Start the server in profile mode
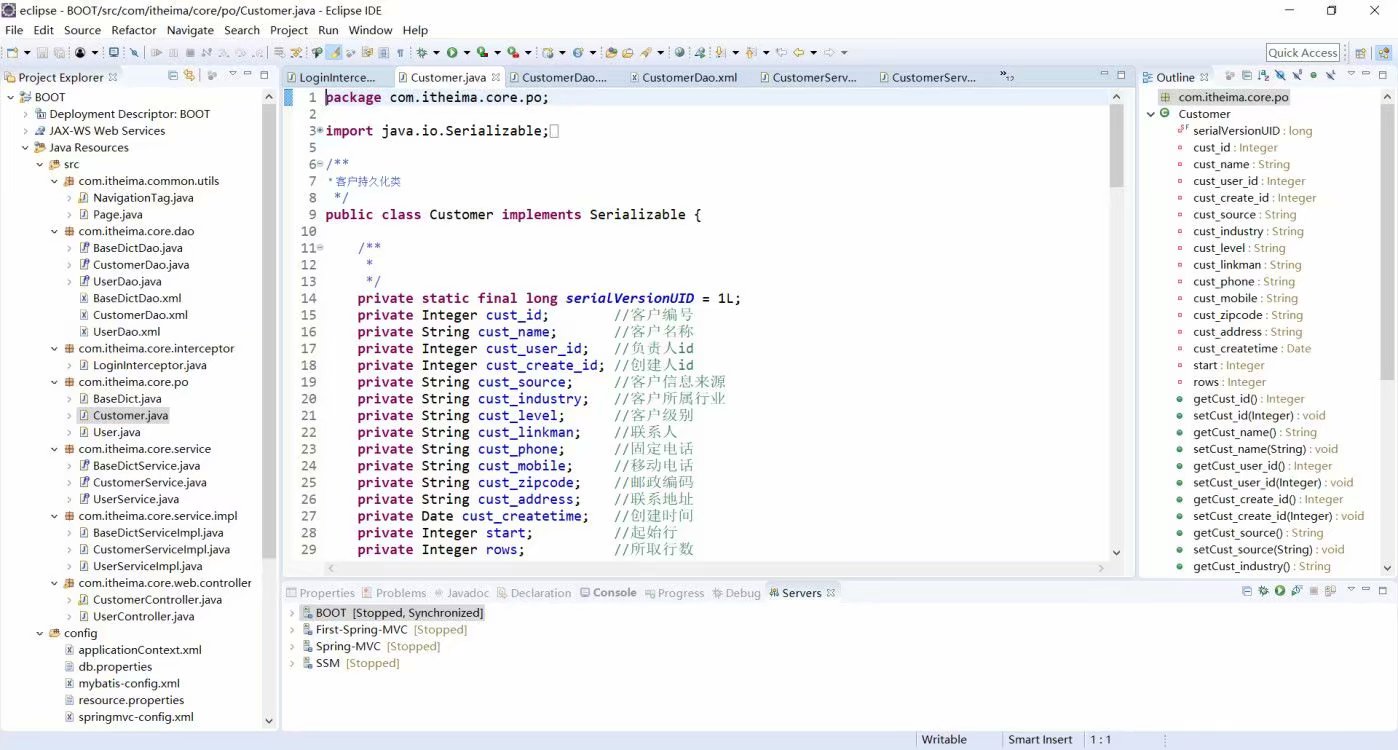1398x750 pixels. [1297, 591]
